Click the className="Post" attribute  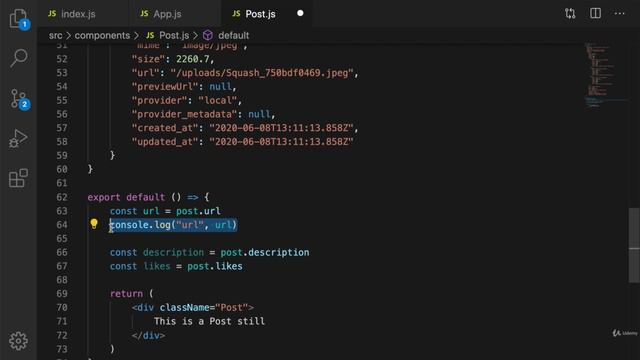click(204, 307)
